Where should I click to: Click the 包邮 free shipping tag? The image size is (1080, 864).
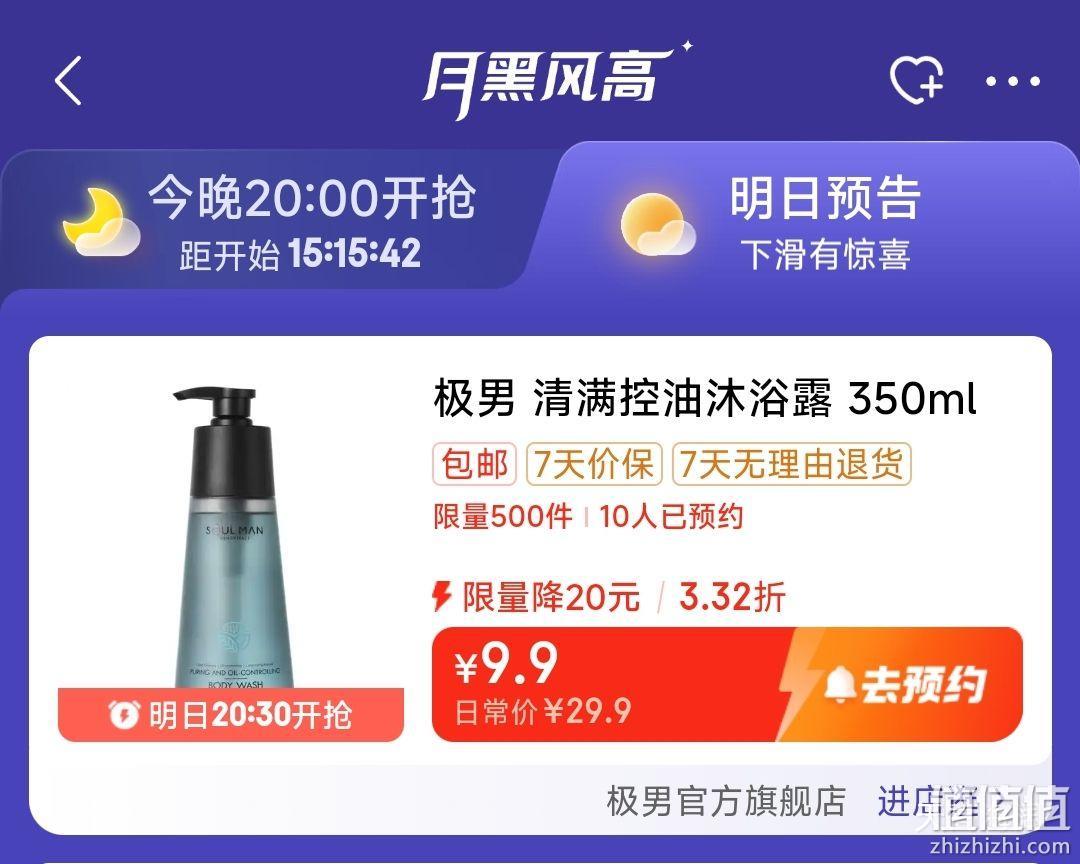coord(474,464)
